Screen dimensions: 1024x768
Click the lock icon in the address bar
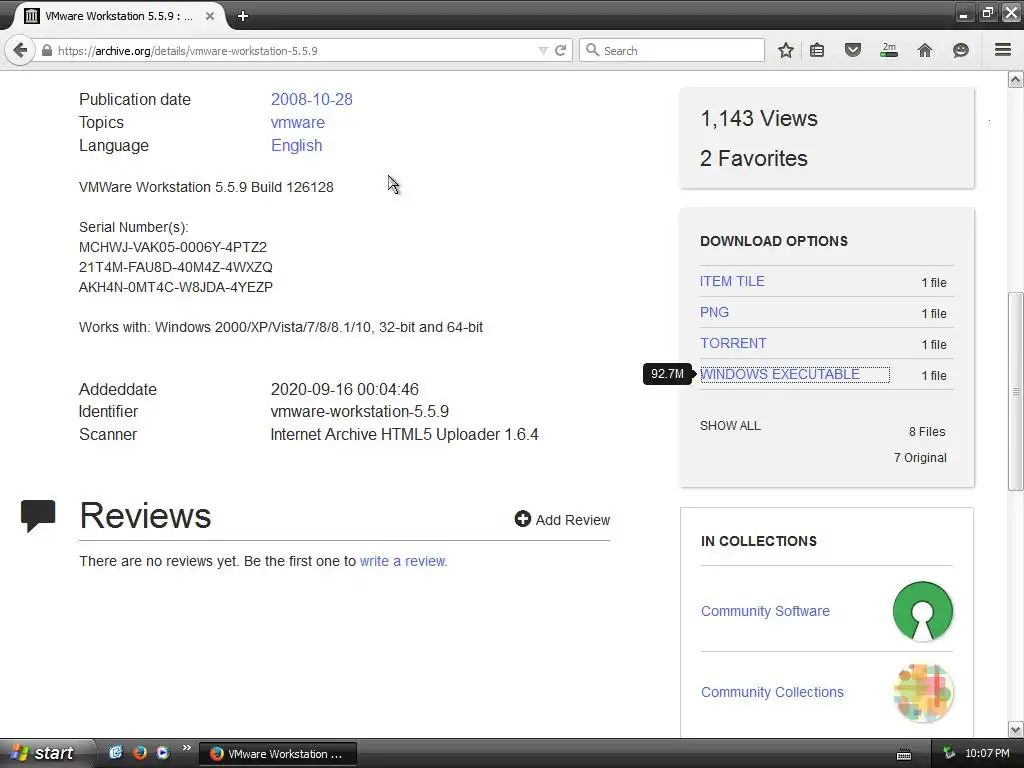47,50
